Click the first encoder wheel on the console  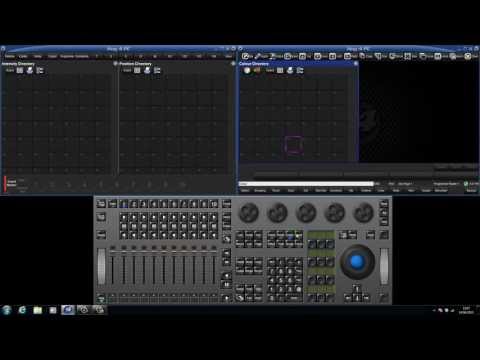pyautogui.click(x=249, y=212)
